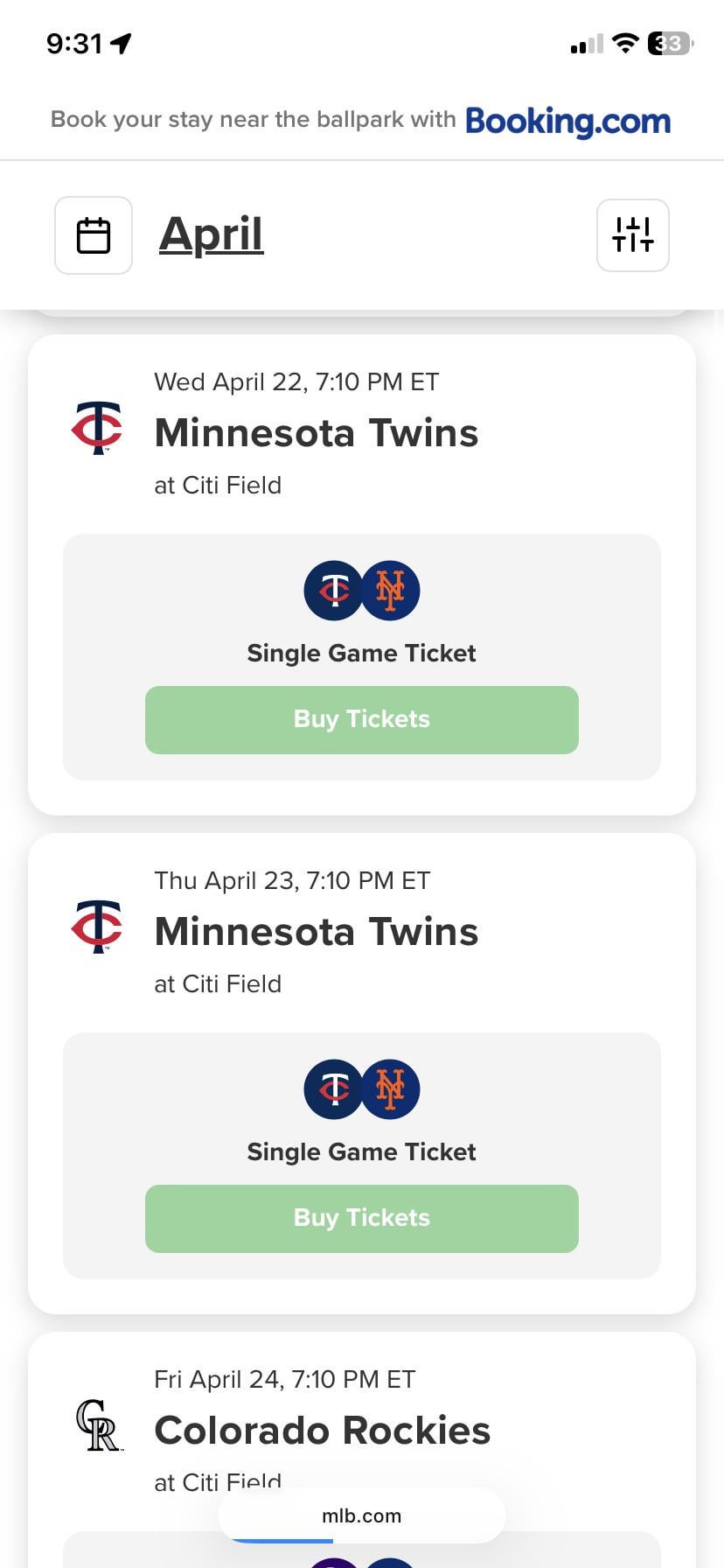Screen dimensions: 724x1568
Task: Tap the Wi-Fi status icon
Action: pyautogui.click(x=624, y=43)
